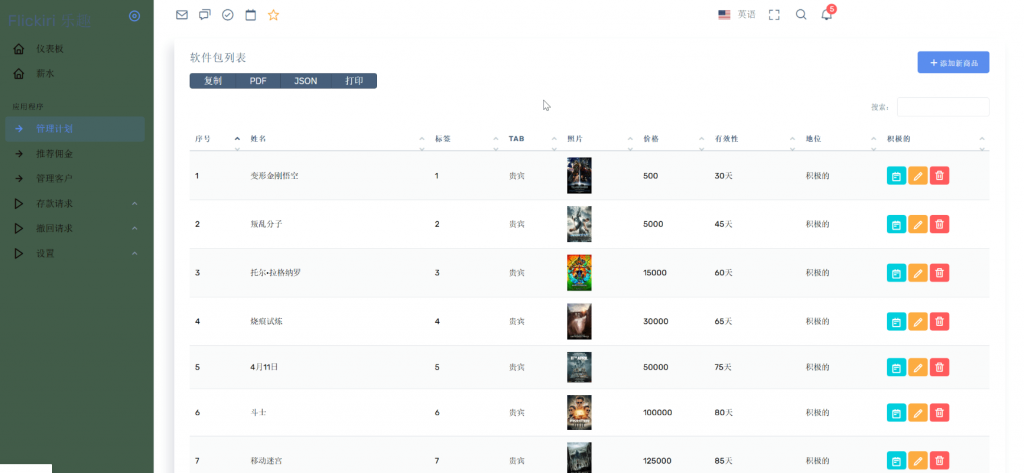Go to 仪表板 in sidebar
The height and width of the screenshot is (473, 1024).
point(50,49)
